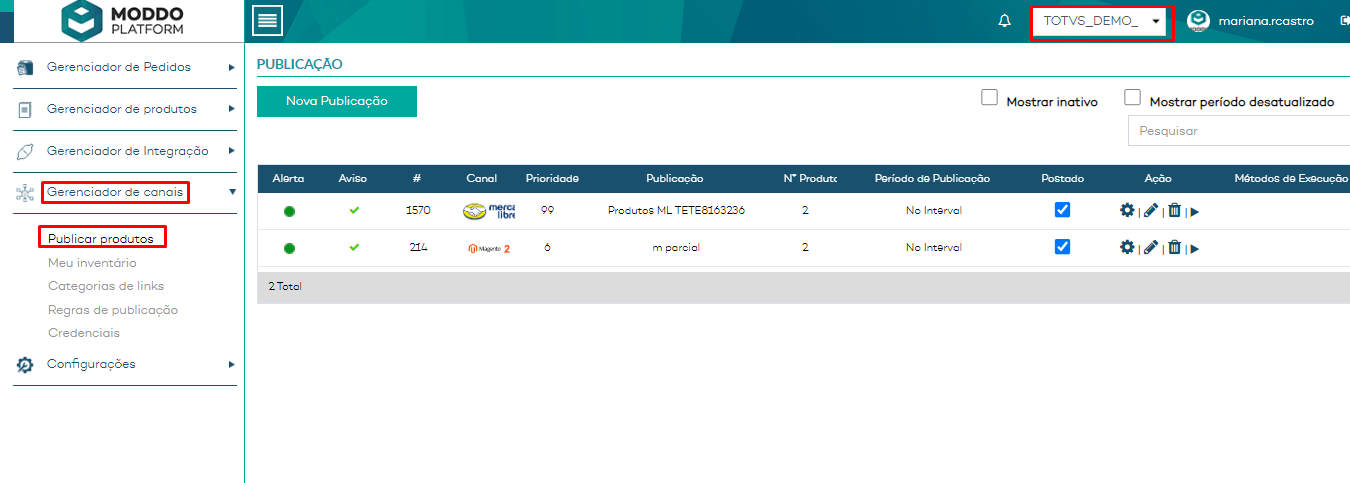
Task: Click the 2 Total footer text
Action: [x=285, y=286]
